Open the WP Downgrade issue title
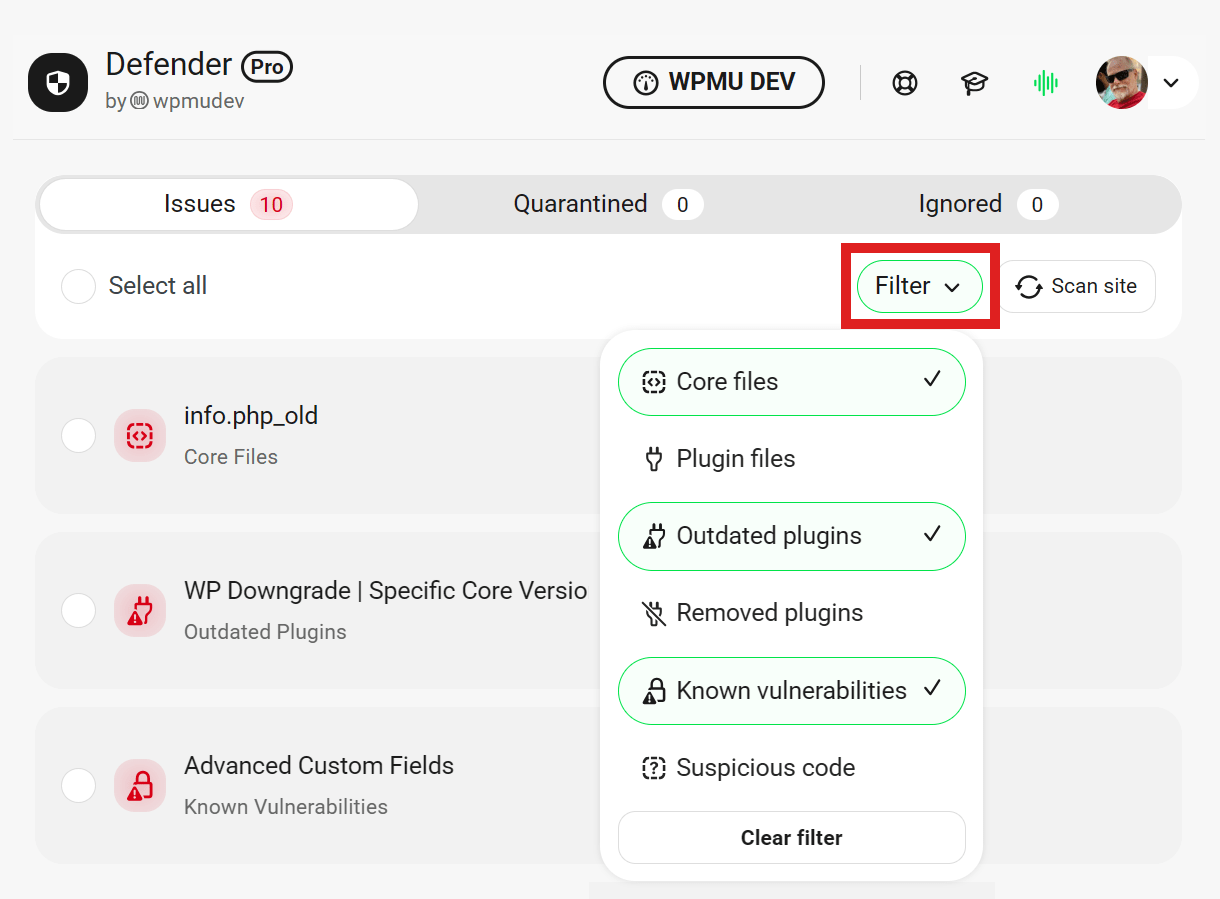Viewport: 1220px width, 899px height. pos(385,591)
